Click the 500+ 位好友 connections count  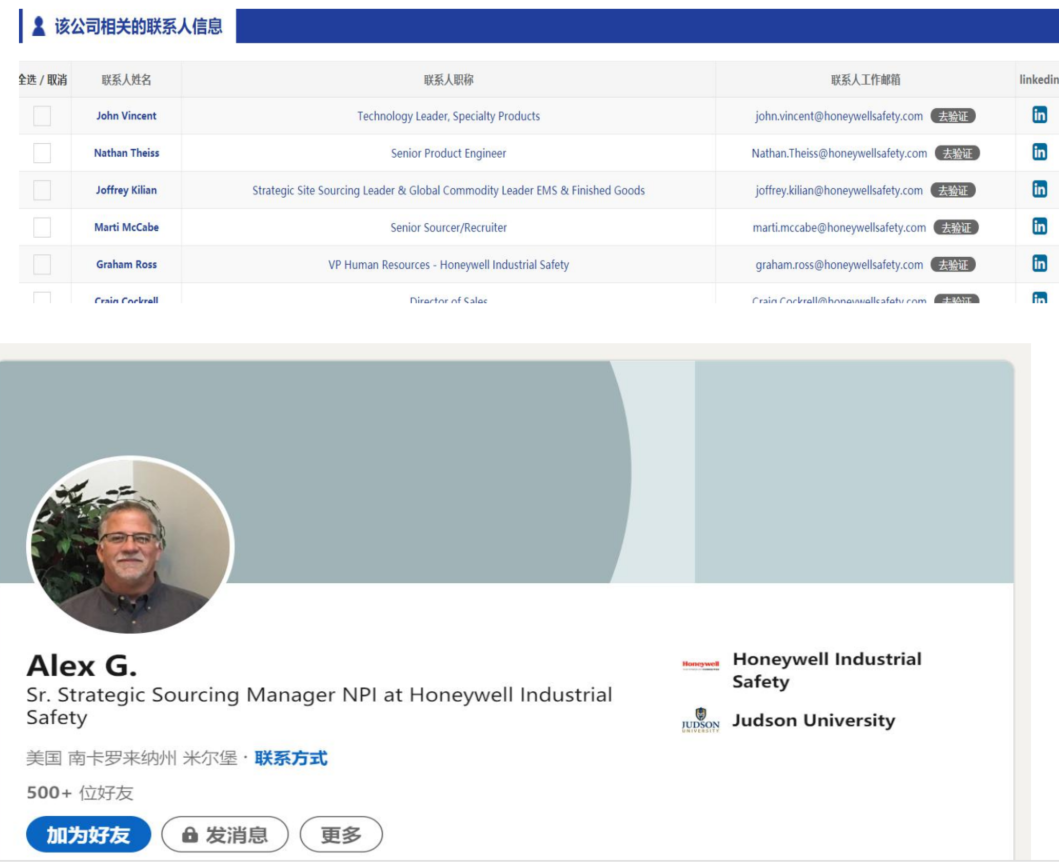tap(80, 792)
